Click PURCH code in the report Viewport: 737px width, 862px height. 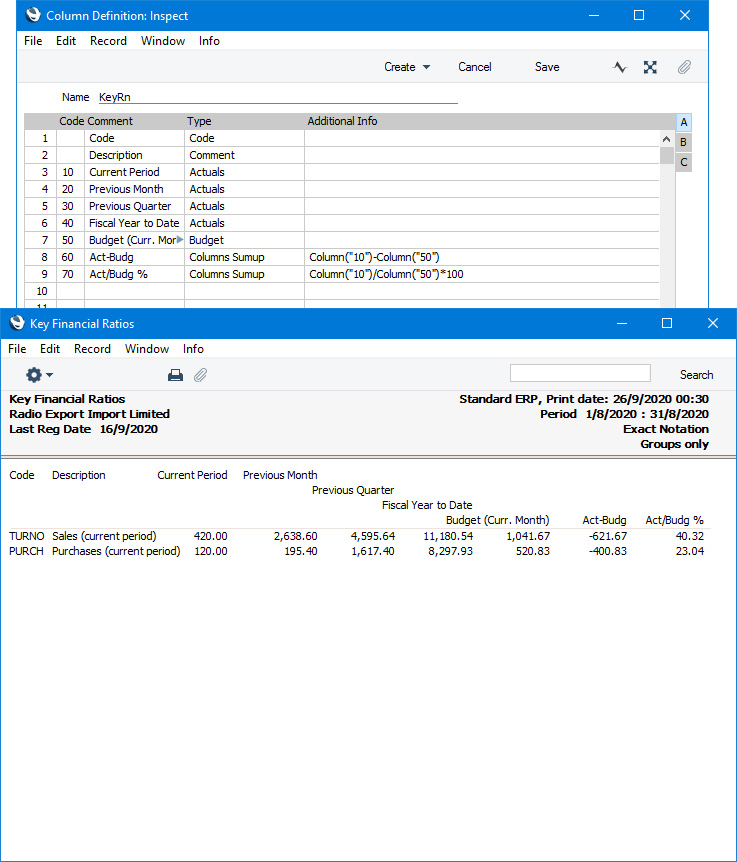click(26, 551)
